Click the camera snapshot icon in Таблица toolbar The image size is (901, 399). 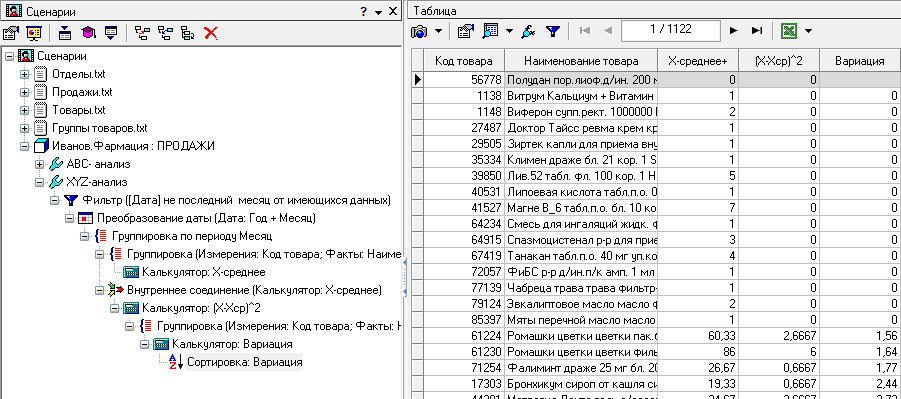click(420, 31)
